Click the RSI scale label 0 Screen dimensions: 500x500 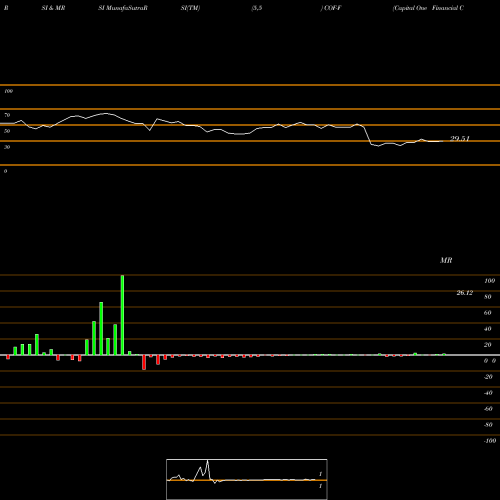[5, 171]
